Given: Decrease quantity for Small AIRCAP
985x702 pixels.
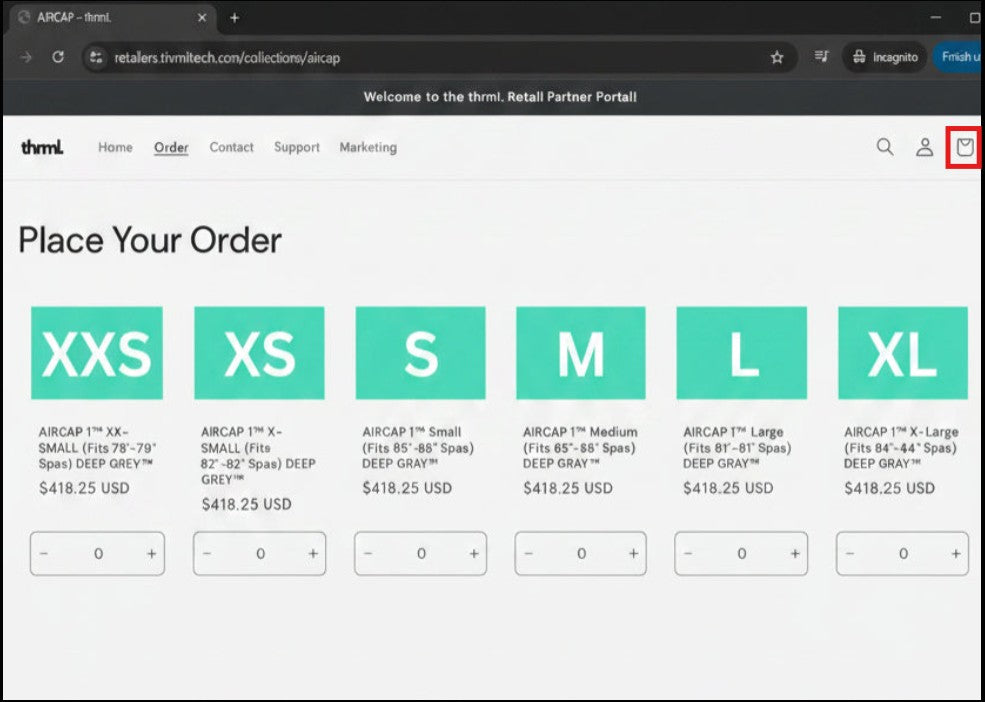Looking at the screenshot, I should click(368, 554).
